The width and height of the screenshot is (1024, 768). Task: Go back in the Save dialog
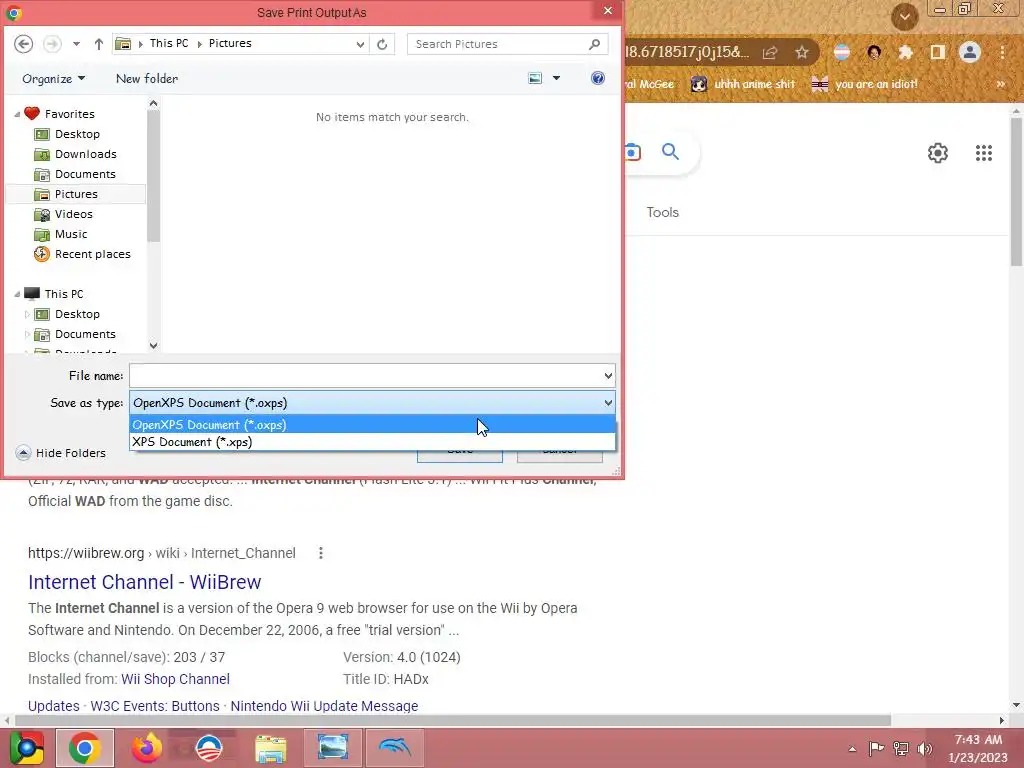[x=24, y=44]
